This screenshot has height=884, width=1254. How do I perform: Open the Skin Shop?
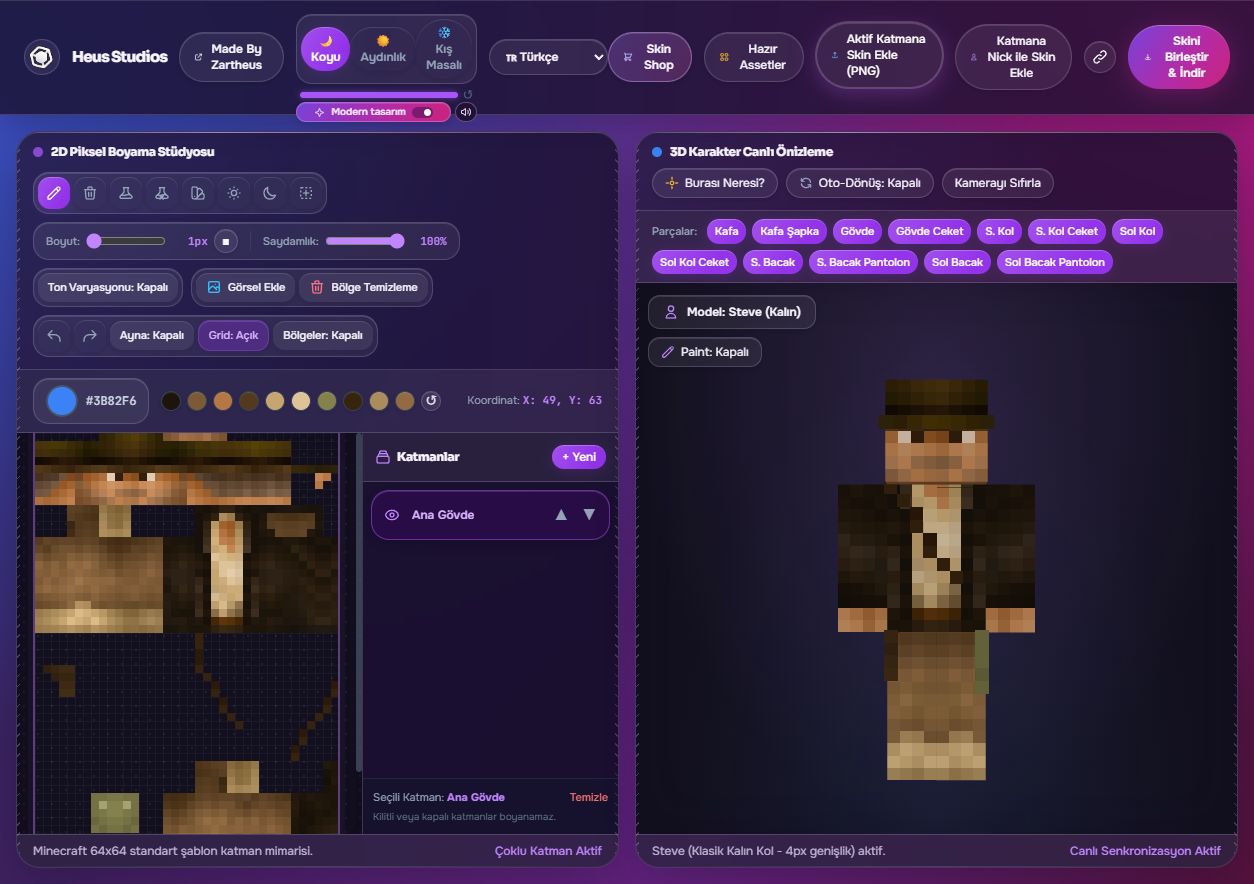649,57
